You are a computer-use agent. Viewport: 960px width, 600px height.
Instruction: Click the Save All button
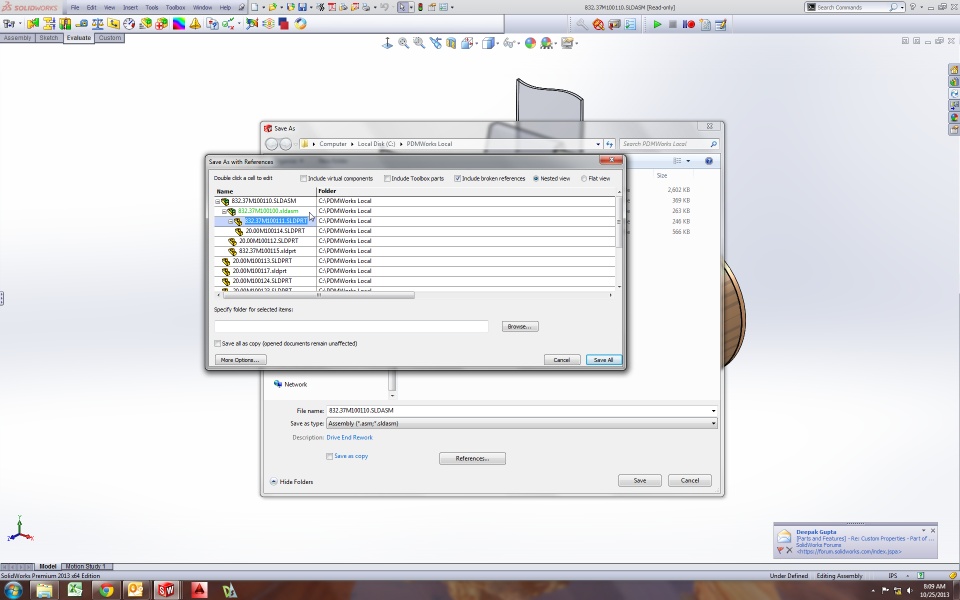point(604,360)
